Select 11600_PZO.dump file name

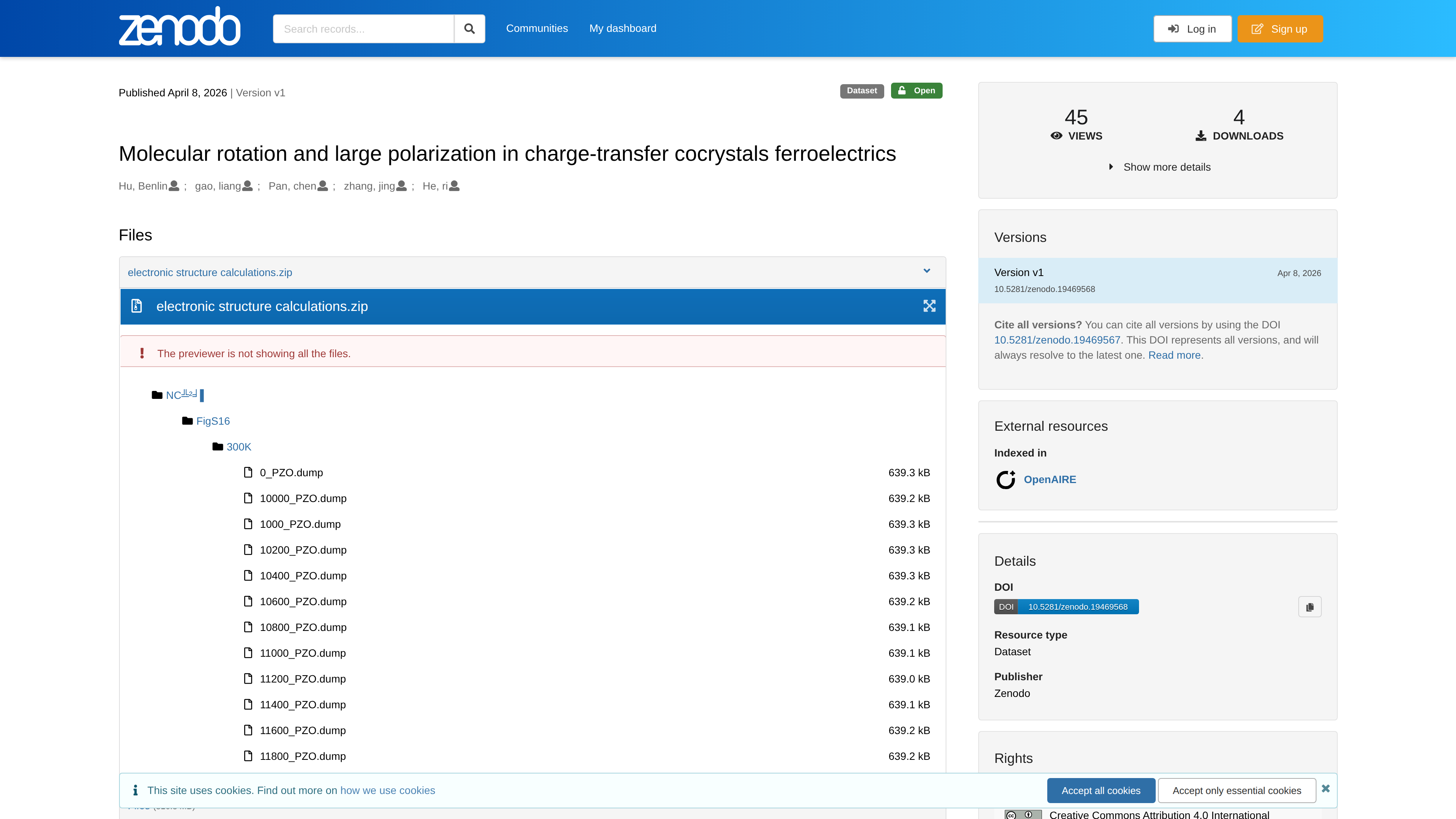coord(303,730)
